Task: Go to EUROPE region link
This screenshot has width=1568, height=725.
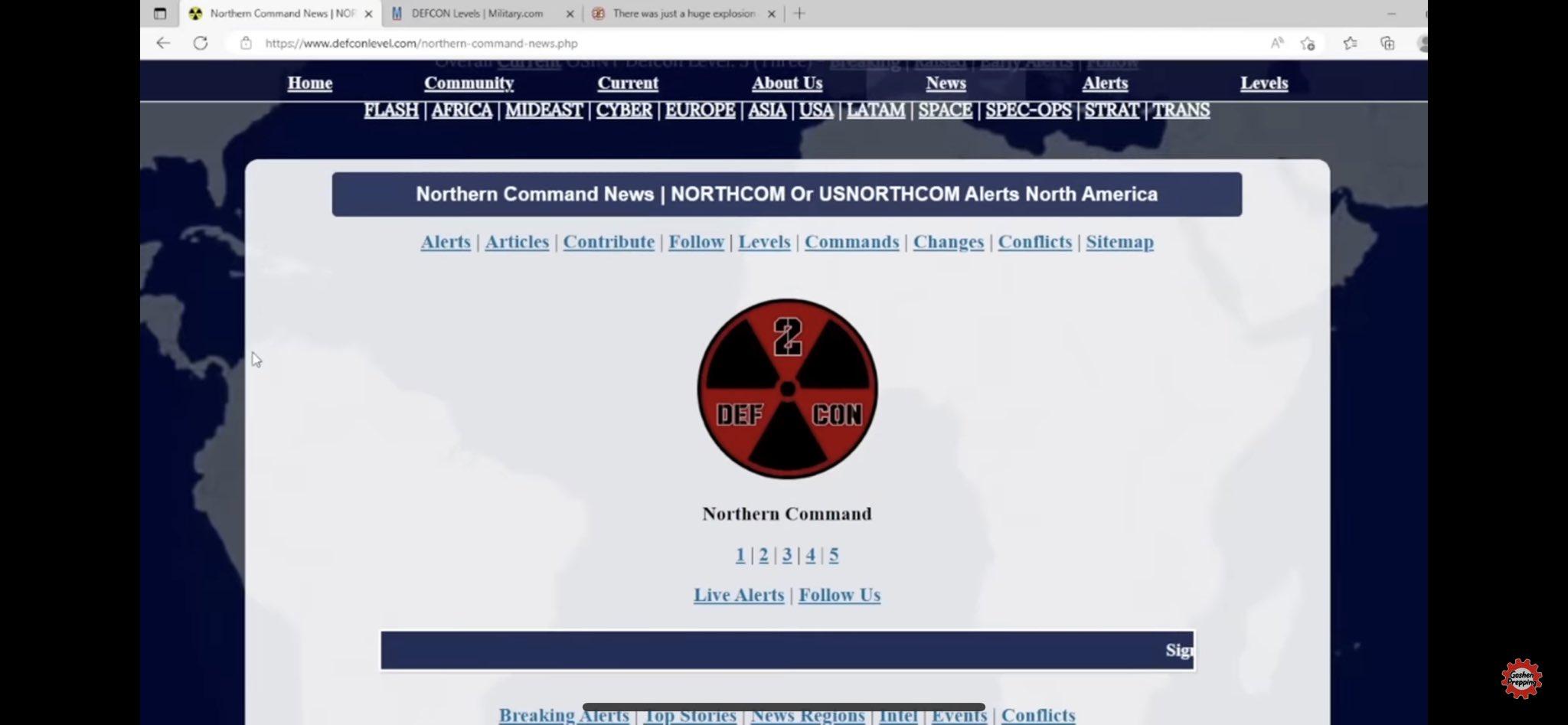Action: (x=700, y=110)
